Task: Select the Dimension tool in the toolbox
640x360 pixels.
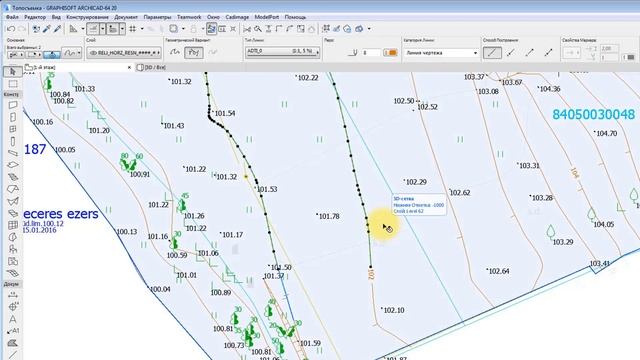Action: coord(13,295)
